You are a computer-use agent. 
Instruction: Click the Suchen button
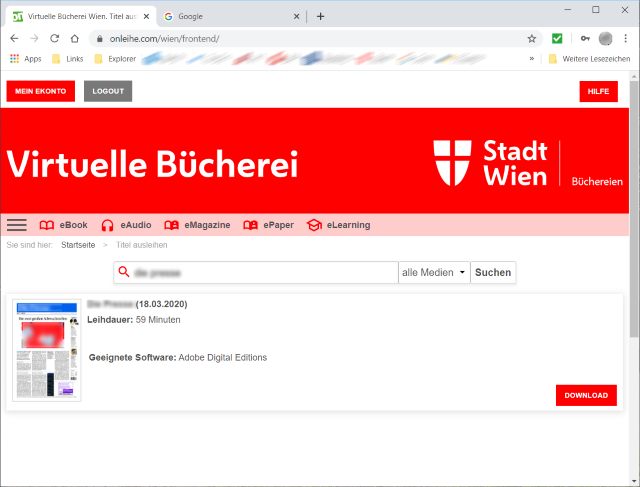(x=493, y=272)
